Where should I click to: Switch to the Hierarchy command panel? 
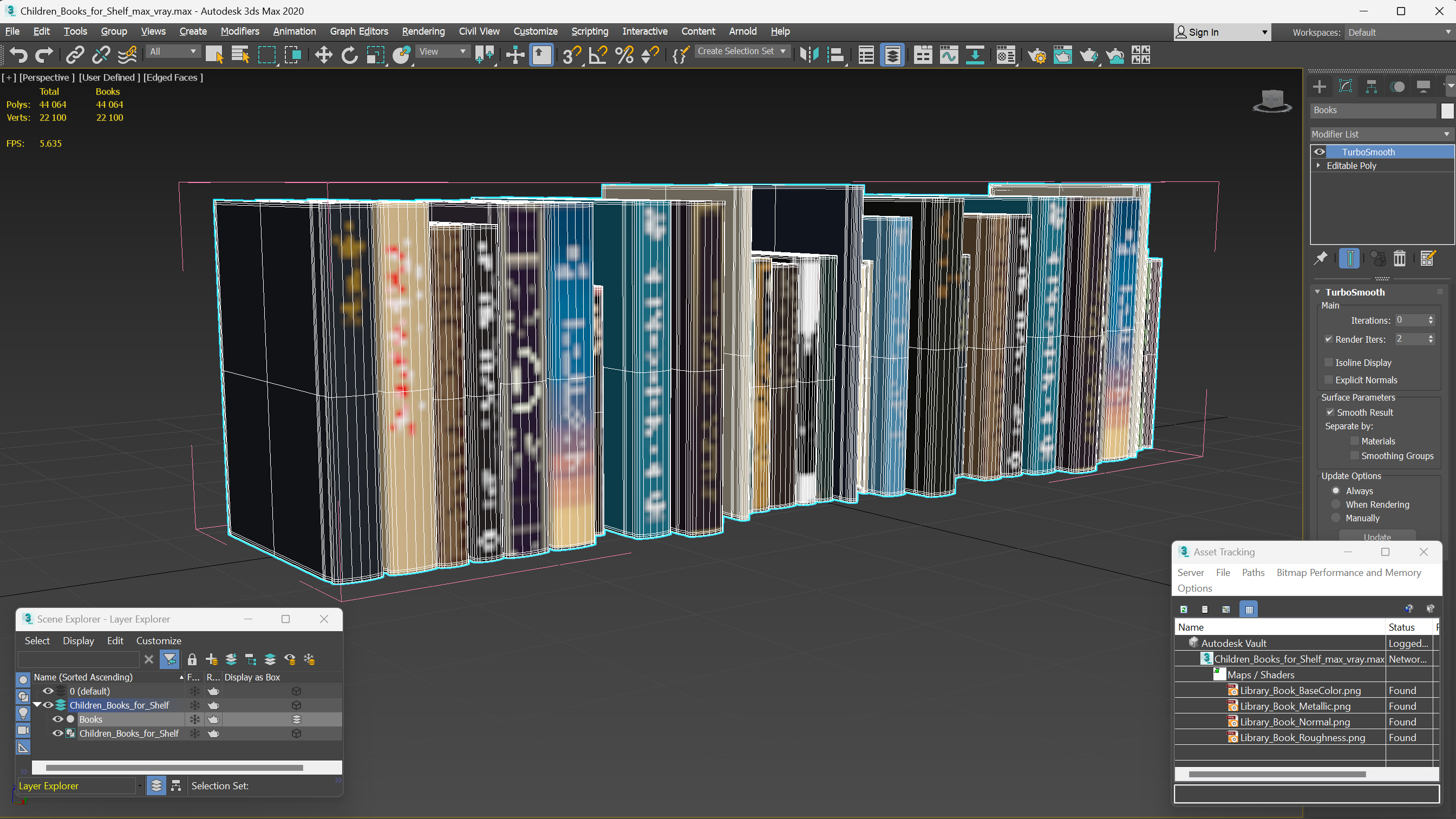pos(1371,87)
